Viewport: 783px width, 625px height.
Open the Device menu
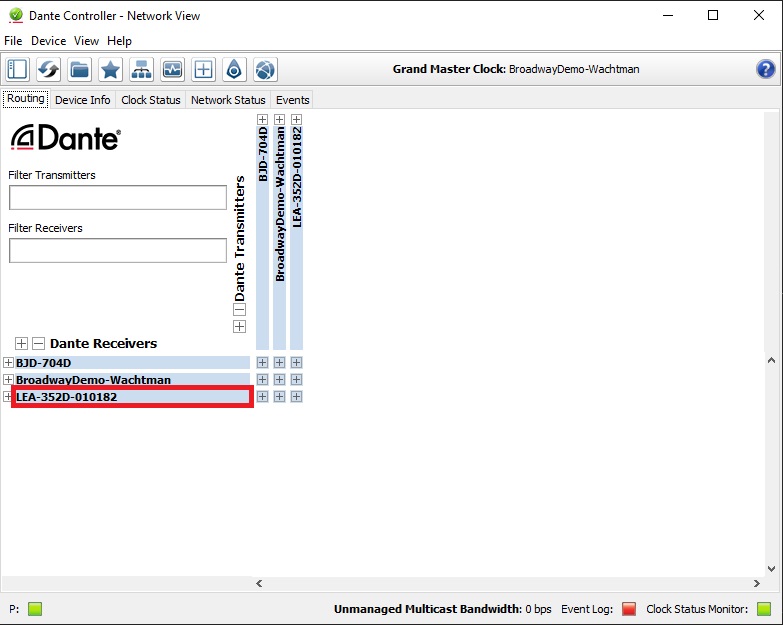(x=48, y=41)
